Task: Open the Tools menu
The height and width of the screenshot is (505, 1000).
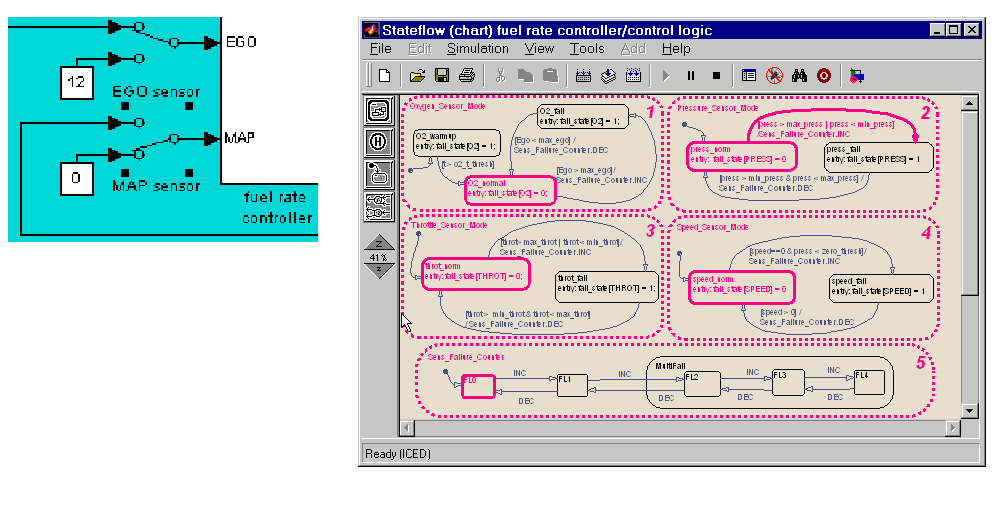Action: [587, 49]
